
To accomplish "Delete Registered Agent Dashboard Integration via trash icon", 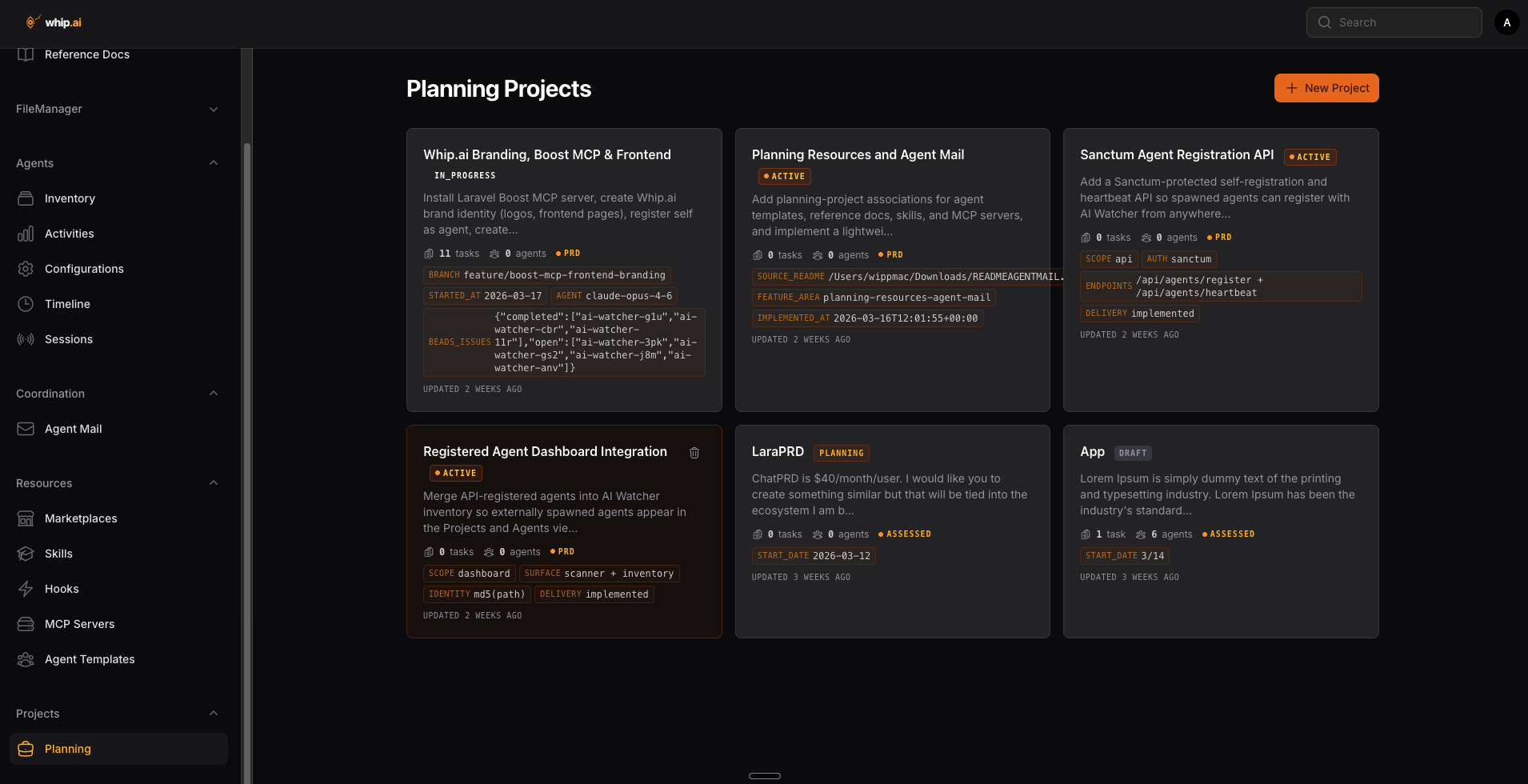I will [x=694, y=453].
